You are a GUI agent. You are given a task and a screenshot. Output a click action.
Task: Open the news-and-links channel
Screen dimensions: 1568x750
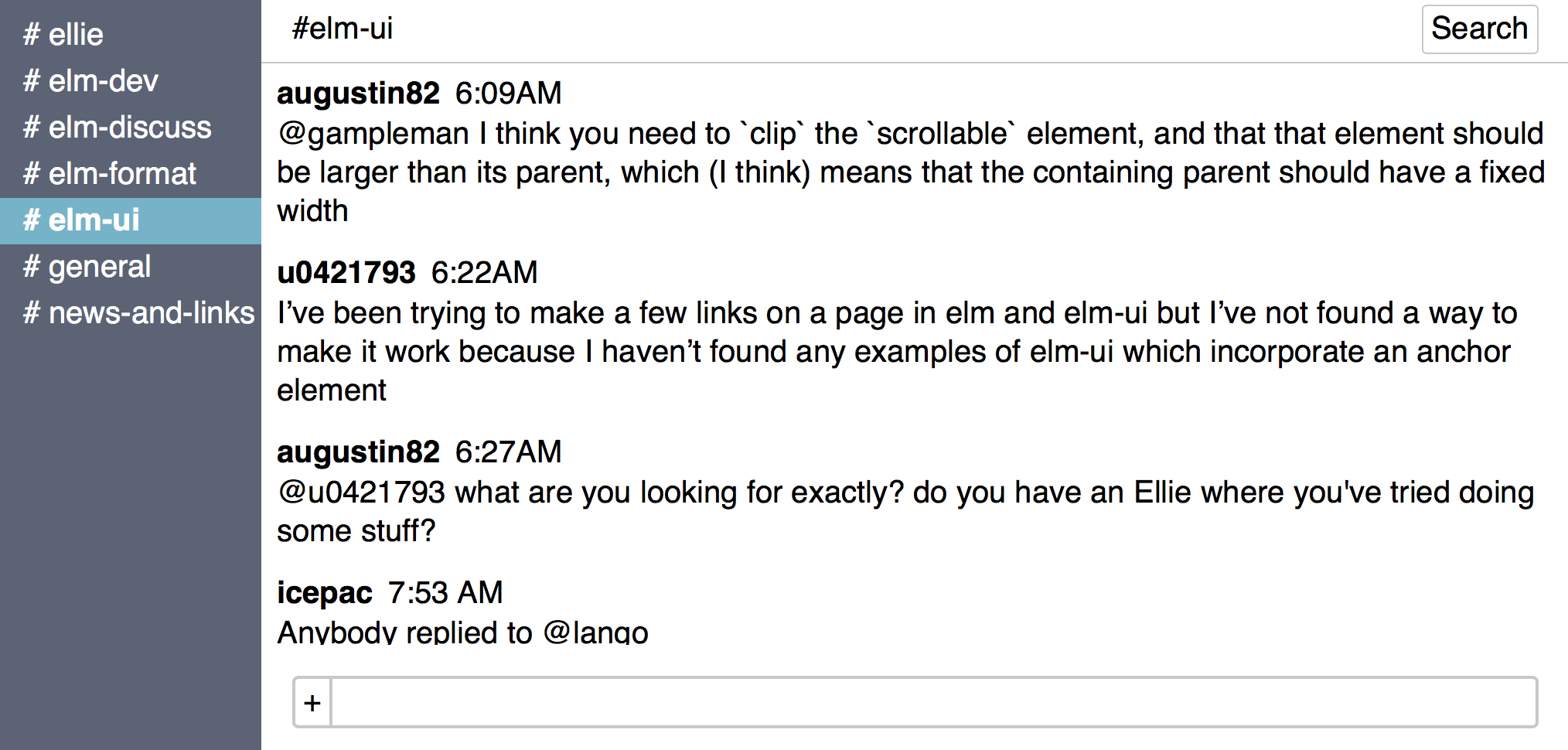(x=131, y=313)
